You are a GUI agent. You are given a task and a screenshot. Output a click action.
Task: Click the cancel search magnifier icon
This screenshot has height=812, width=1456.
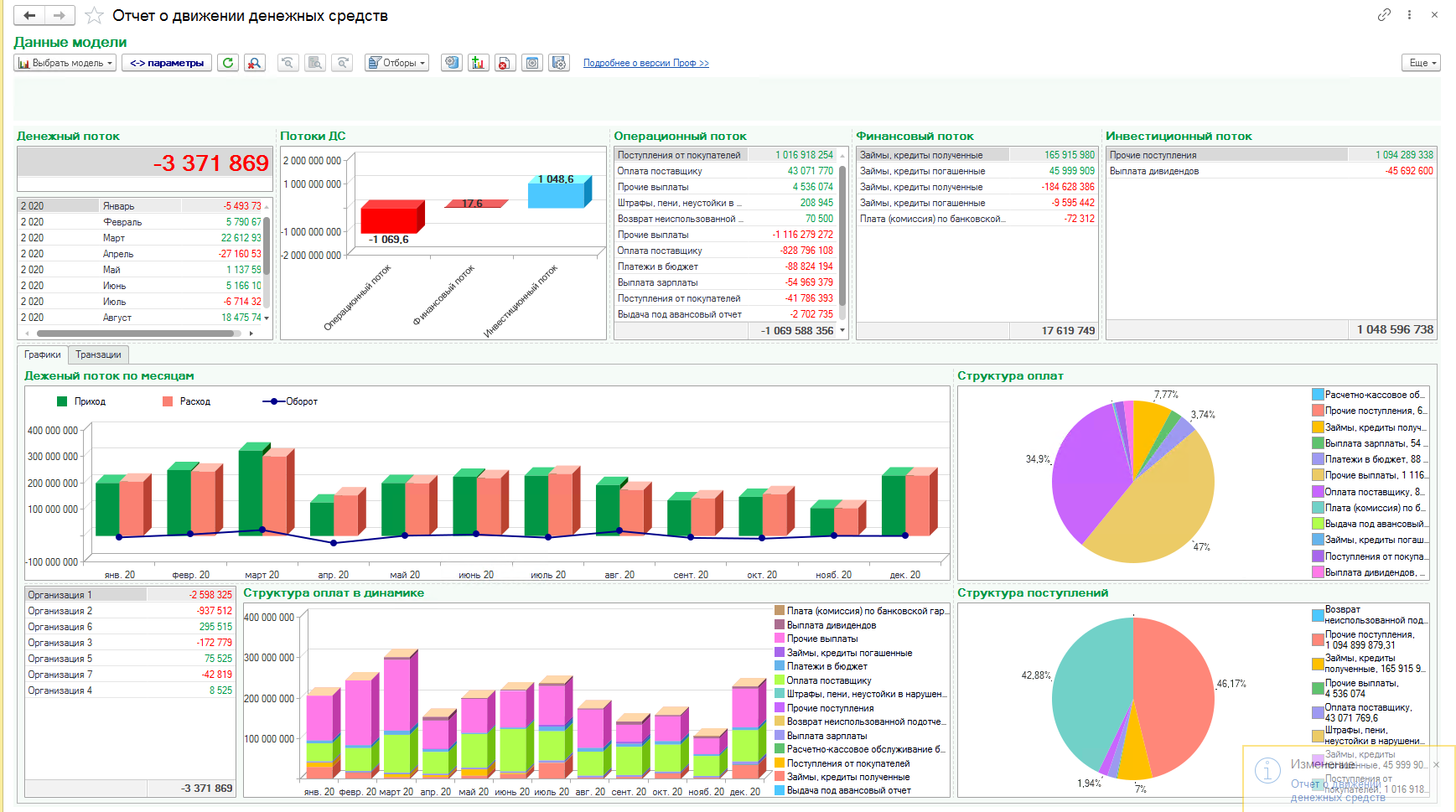[x=255, y=63]
